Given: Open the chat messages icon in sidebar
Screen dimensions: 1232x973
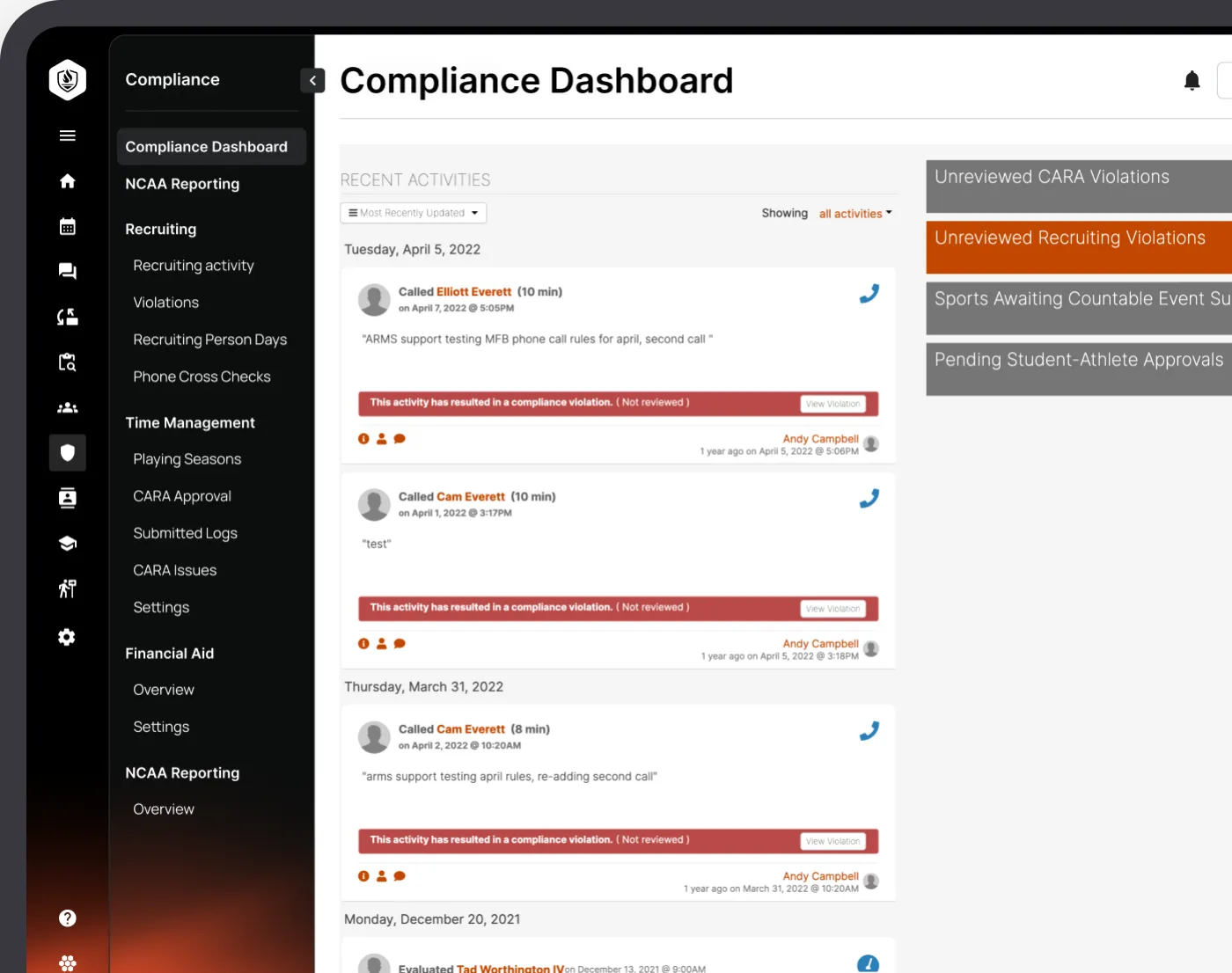Looking at the screenshot, I should pyautogui.click(x=68, y=271).
